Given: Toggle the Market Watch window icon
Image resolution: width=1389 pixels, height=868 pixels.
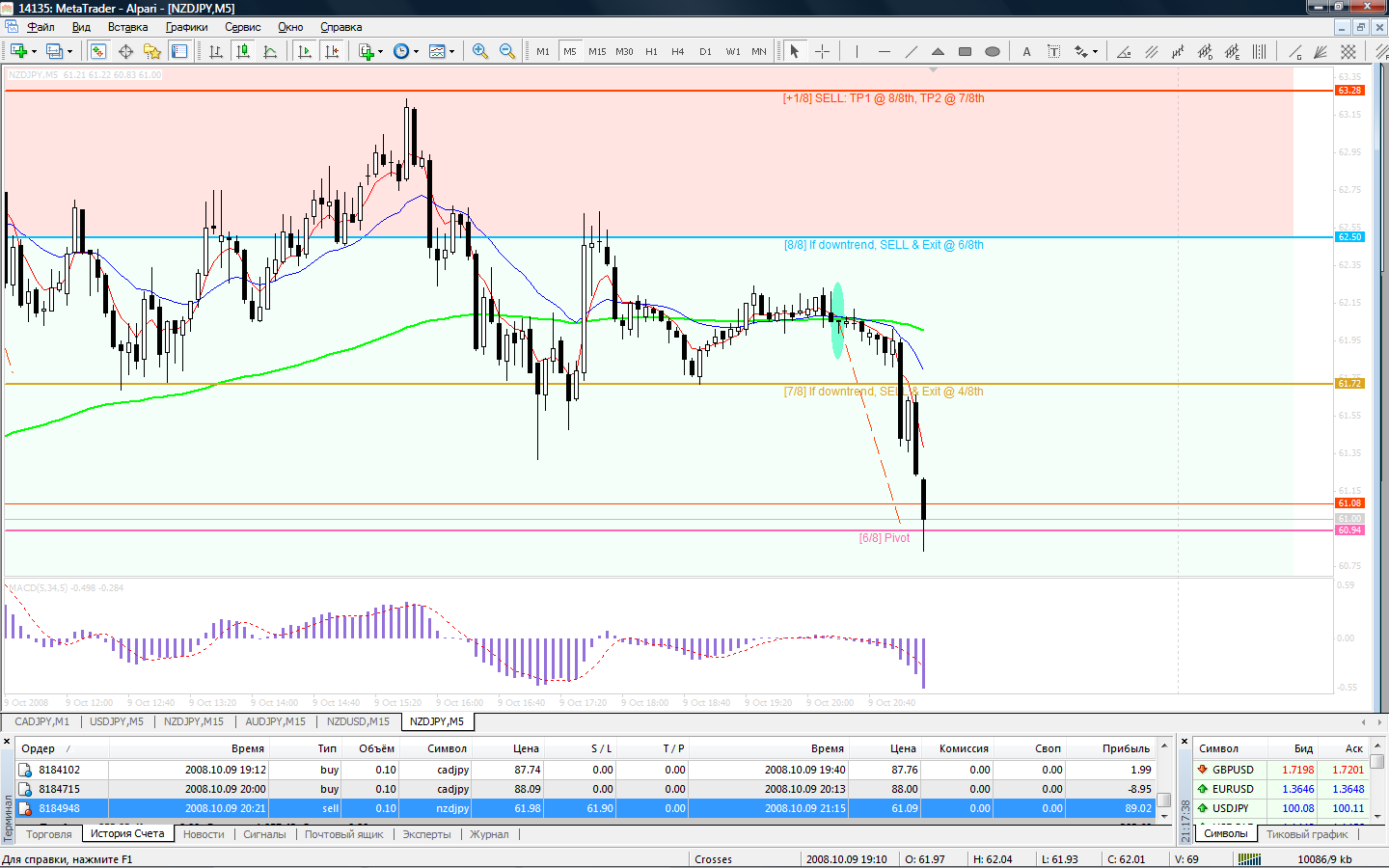Looking at the screenshot, I should tap(98, 51).
